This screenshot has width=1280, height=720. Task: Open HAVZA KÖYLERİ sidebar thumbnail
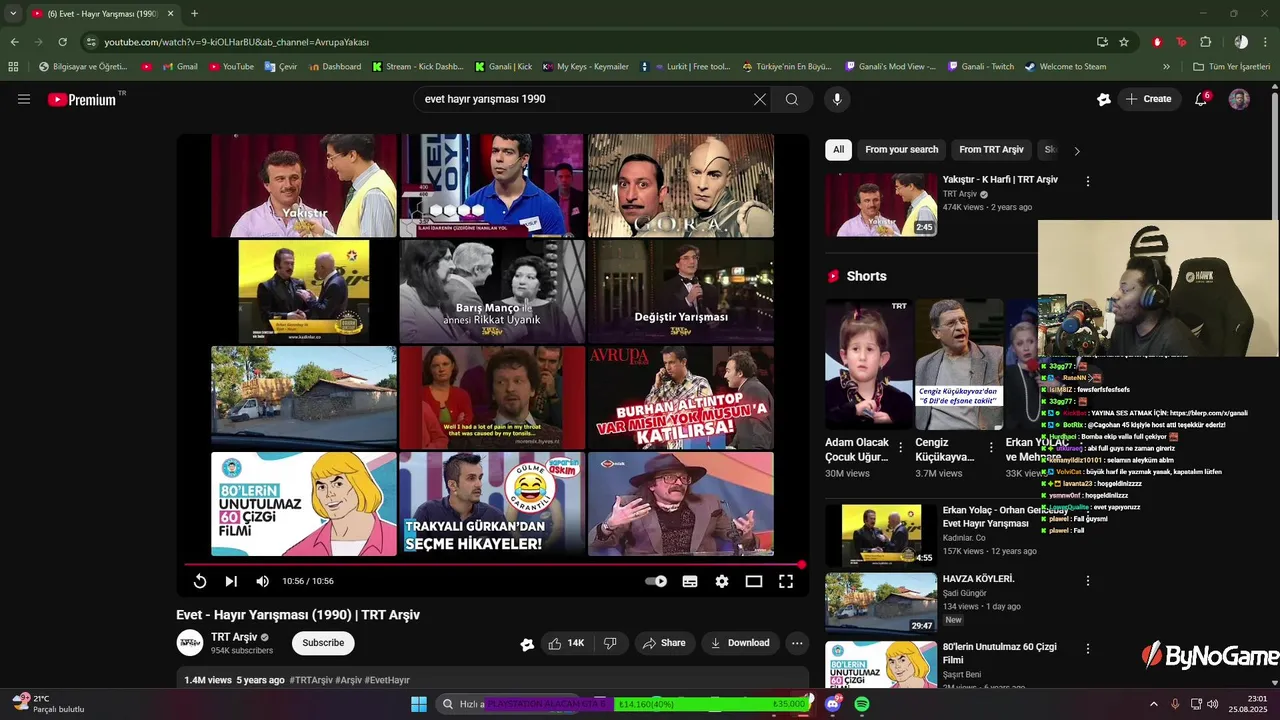pyautogui.click(x=881, y=603)
